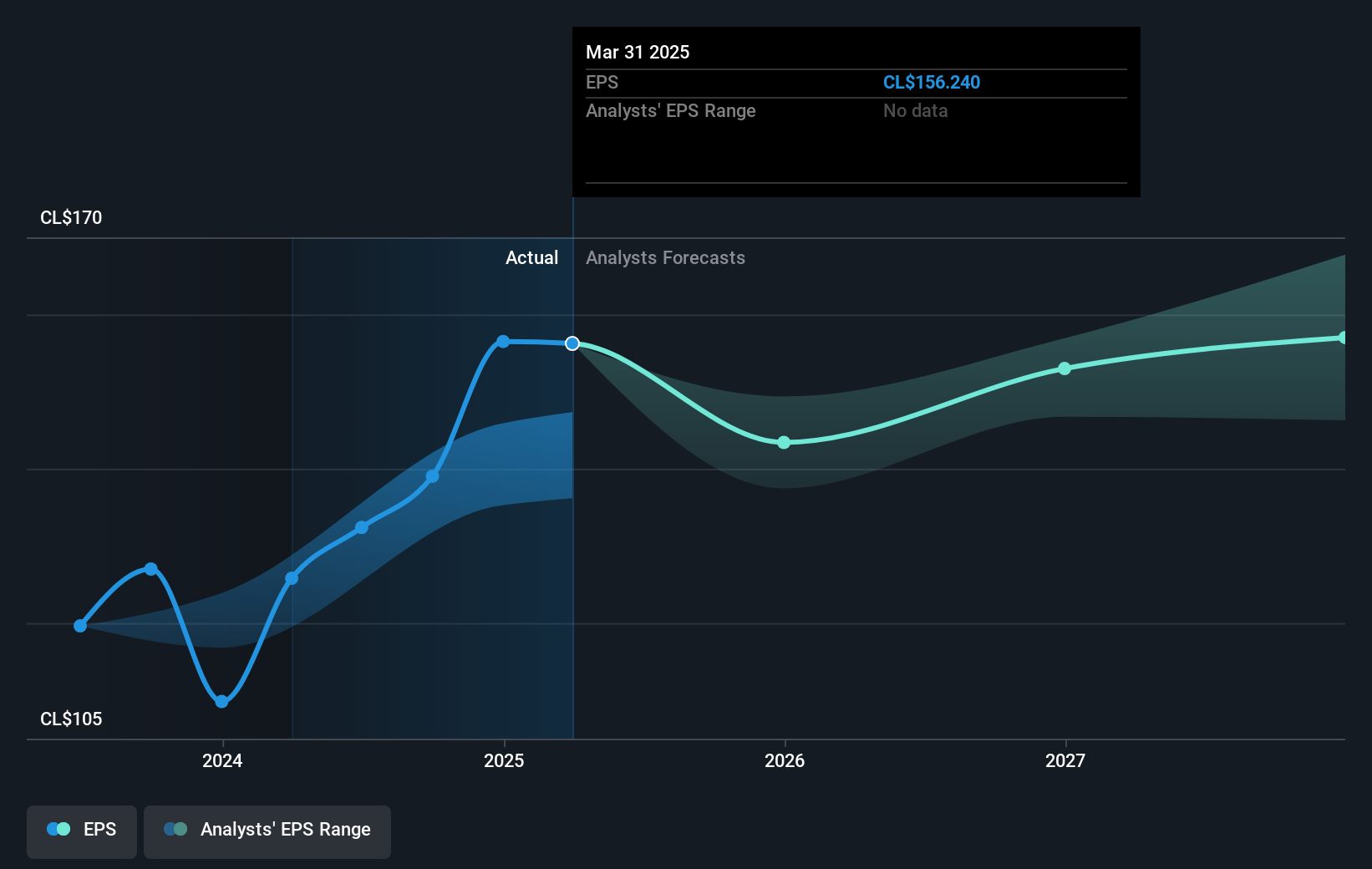Toggle the Analysts' EPS Range legend
Image resolution: width=1372 pixels, height=869 pixels.
[267, 831]
